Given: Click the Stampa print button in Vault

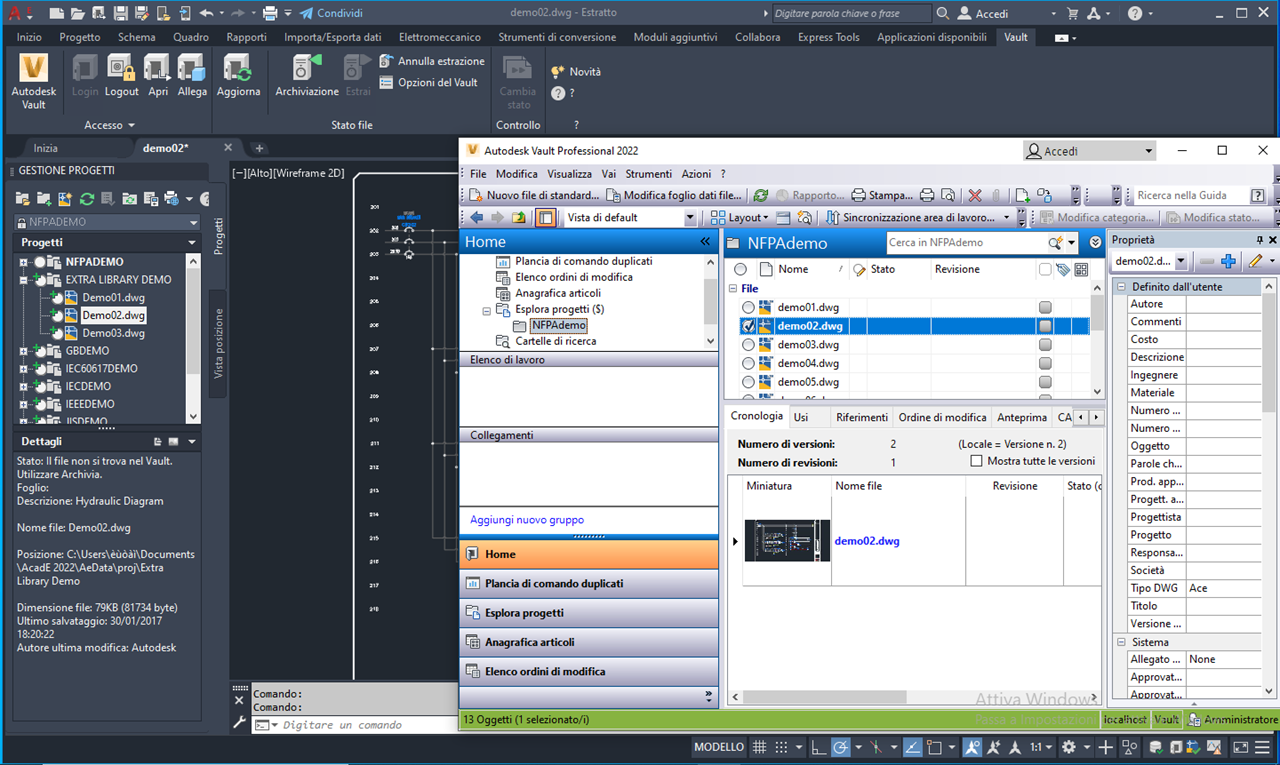Looking at the screenshot, I should point(882,195).
